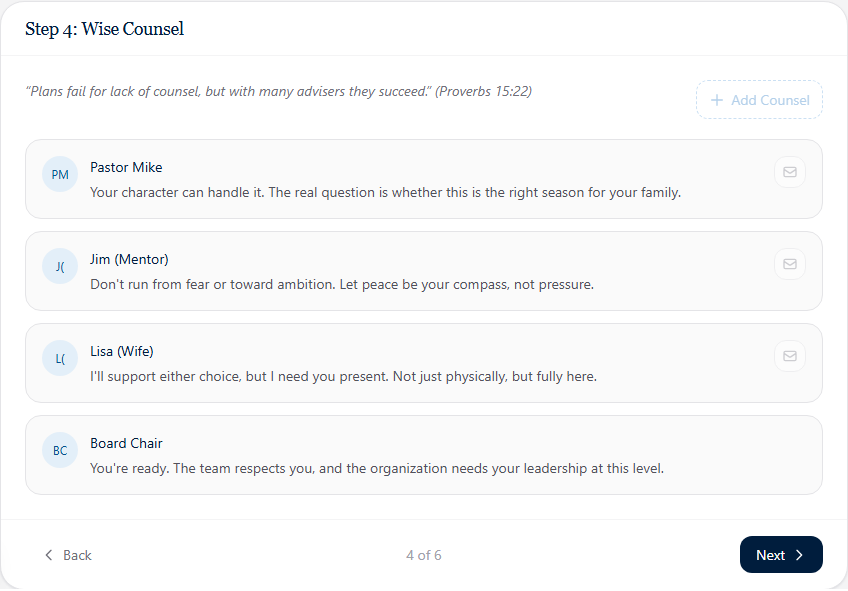Click the Proverbs 15:22 quote text
The width and height of the screenshot is (848, 591).
click(x=280, y=91)
